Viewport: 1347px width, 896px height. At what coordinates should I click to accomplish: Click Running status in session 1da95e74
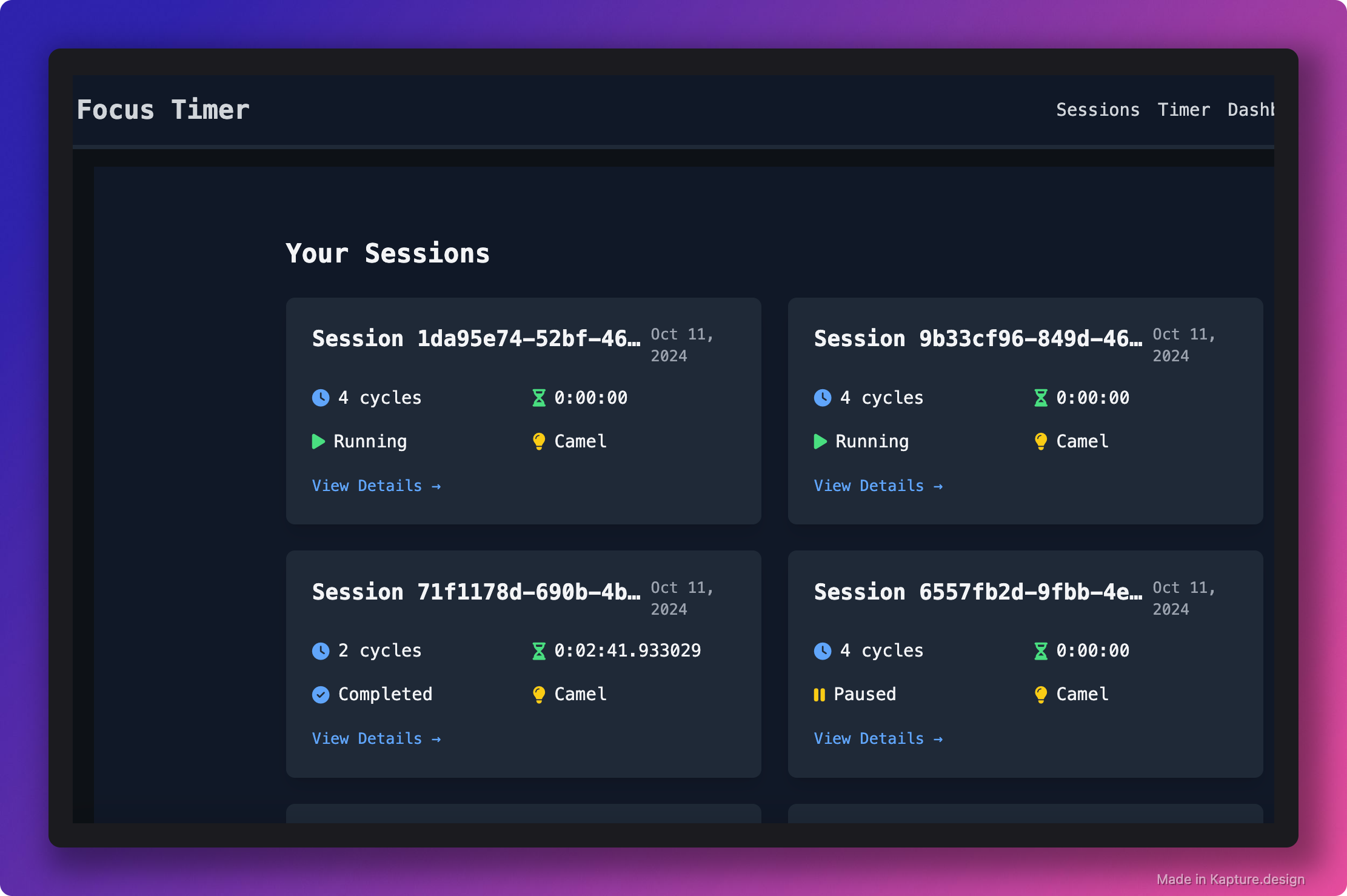[x=370, y=441]
